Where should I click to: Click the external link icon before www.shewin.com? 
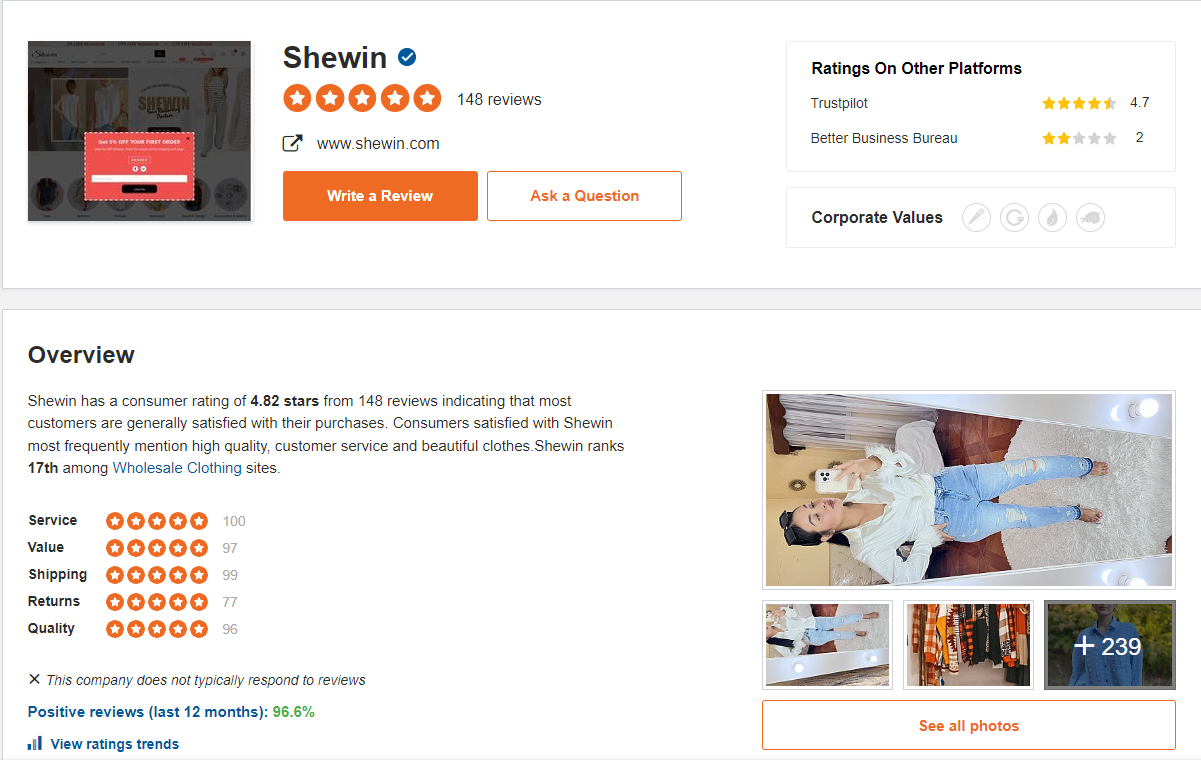(x=292, y=144)
